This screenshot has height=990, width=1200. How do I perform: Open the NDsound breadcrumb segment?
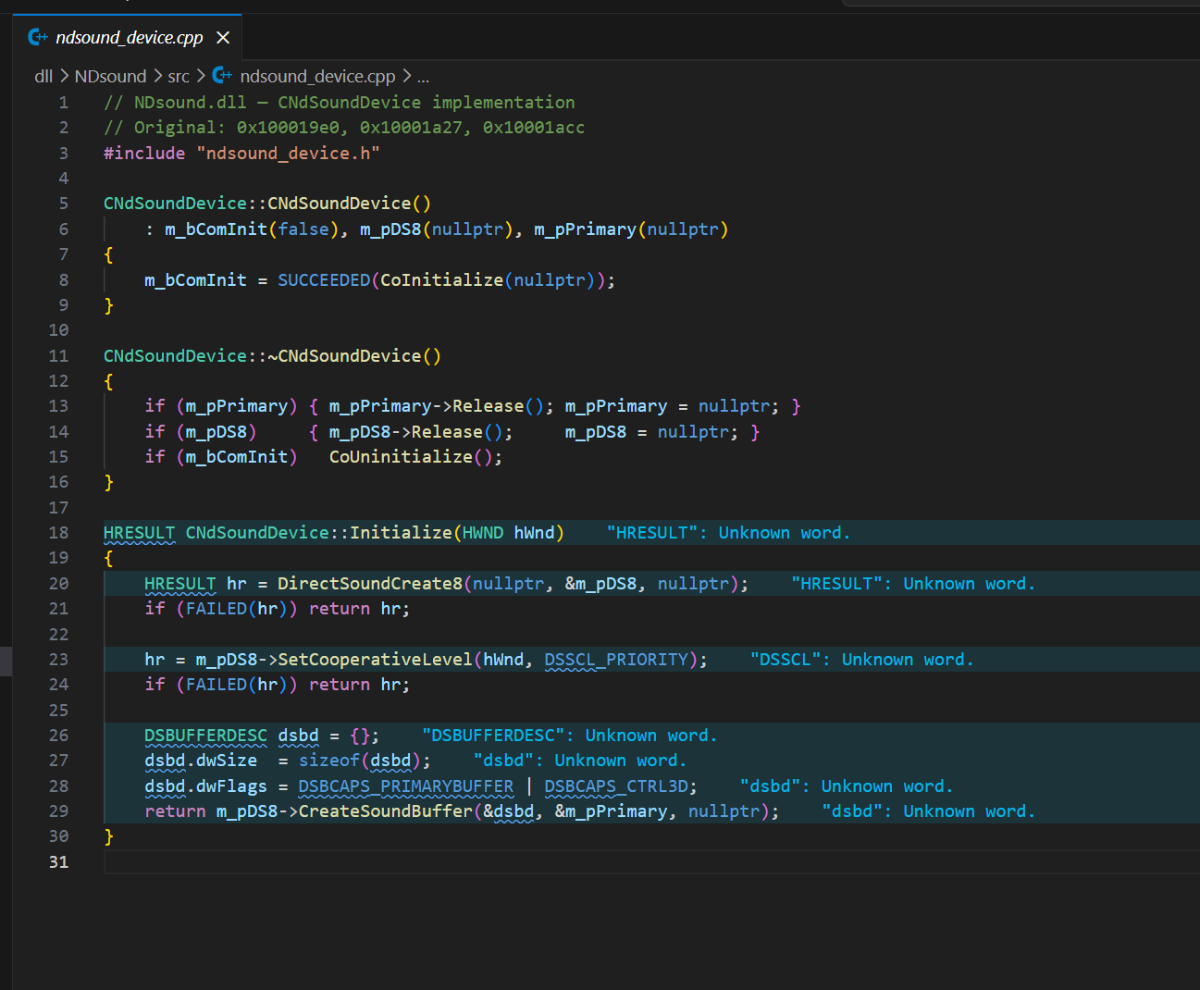[x=110, y=76]
